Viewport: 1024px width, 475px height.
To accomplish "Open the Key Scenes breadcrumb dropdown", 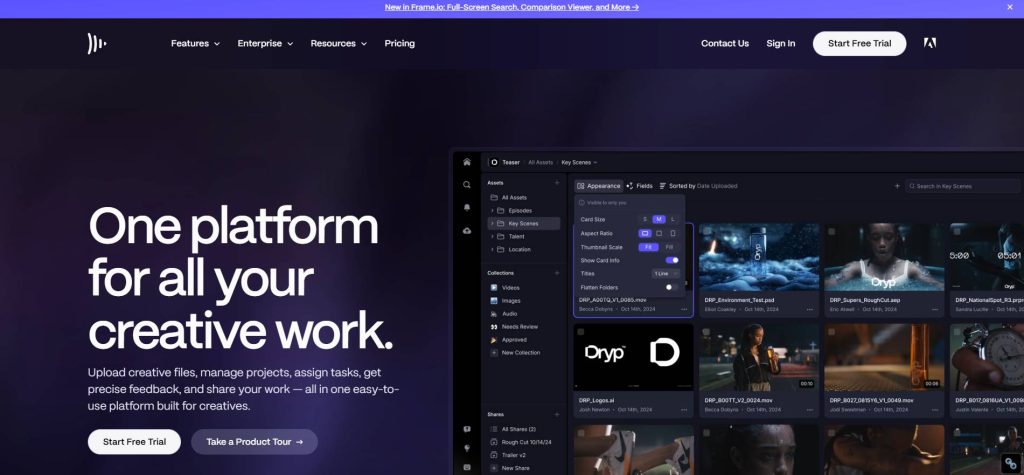I will click(579, 162).
